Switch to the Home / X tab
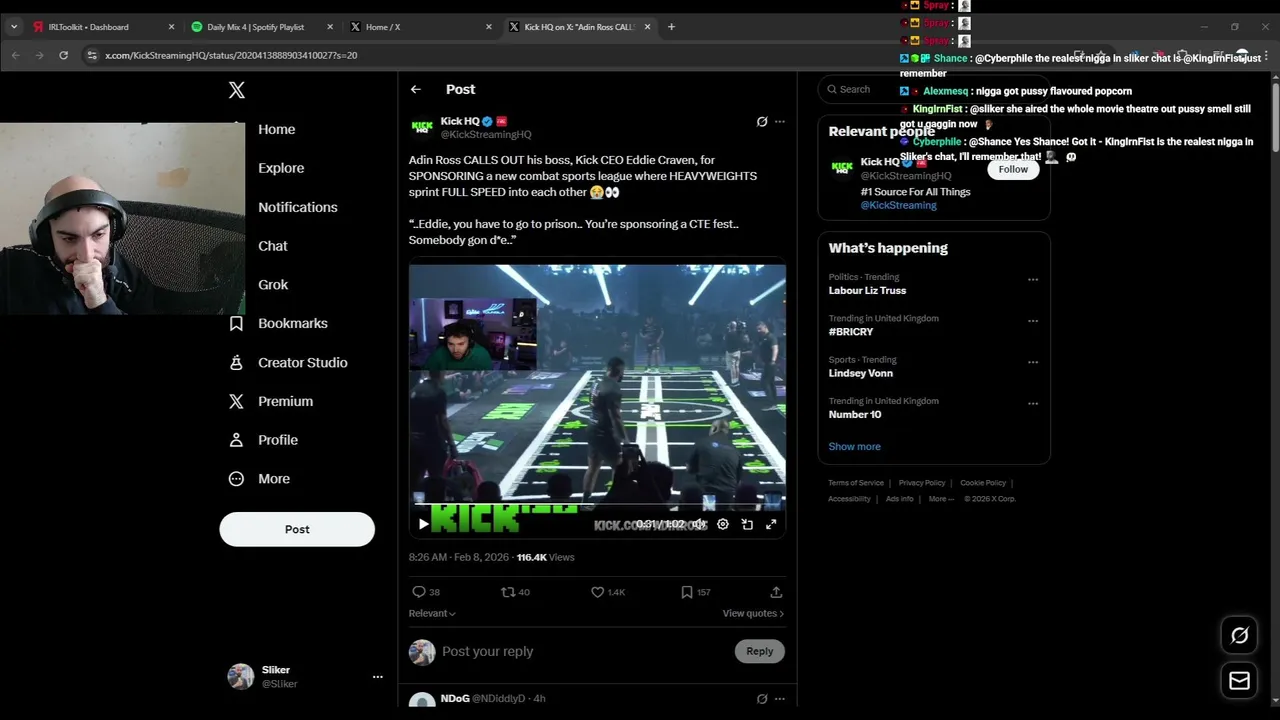 click(421, 27)
